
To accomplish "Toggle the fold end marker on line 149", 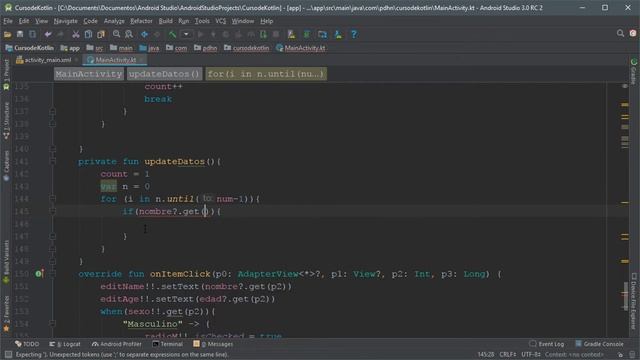I will pos(53,261).
